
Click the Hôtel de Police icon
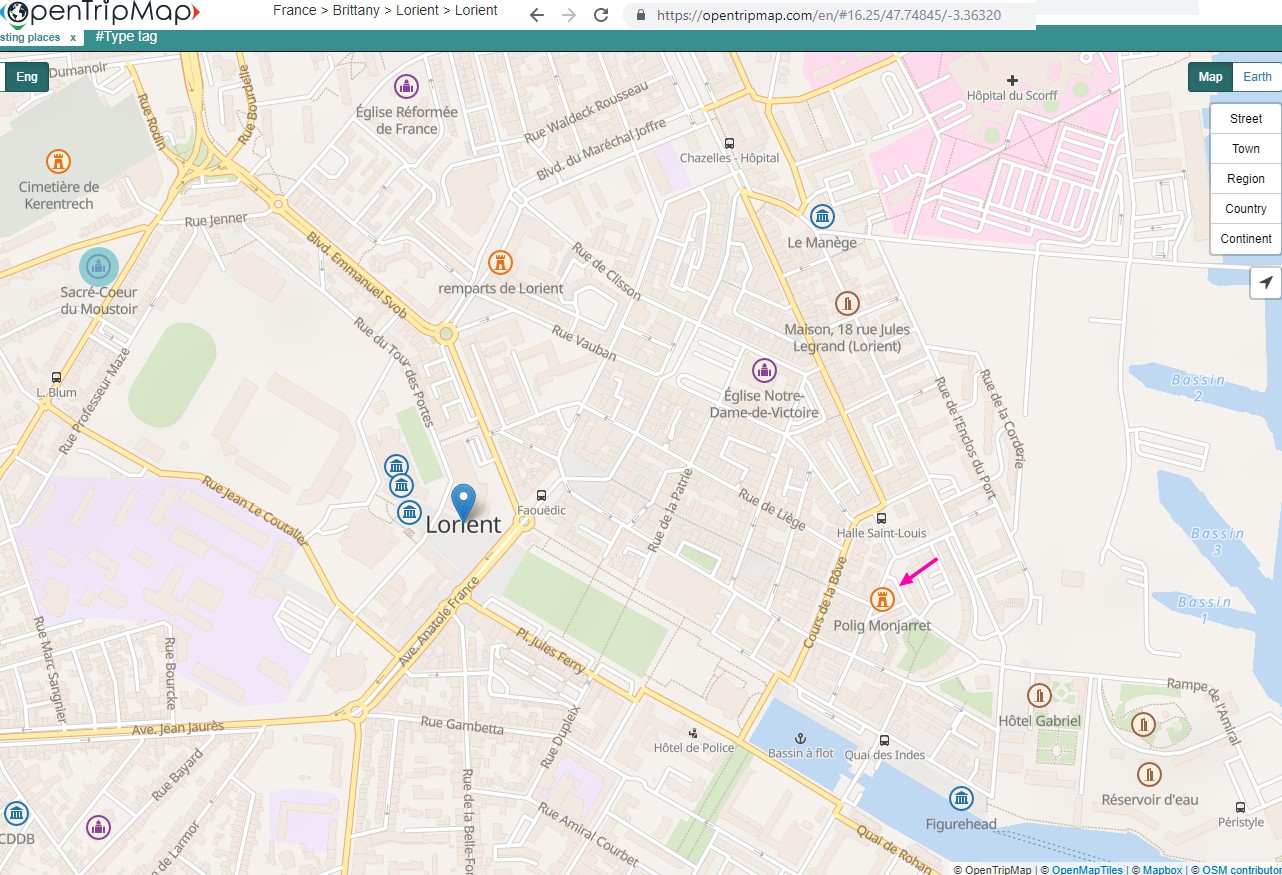click(694, 733)
